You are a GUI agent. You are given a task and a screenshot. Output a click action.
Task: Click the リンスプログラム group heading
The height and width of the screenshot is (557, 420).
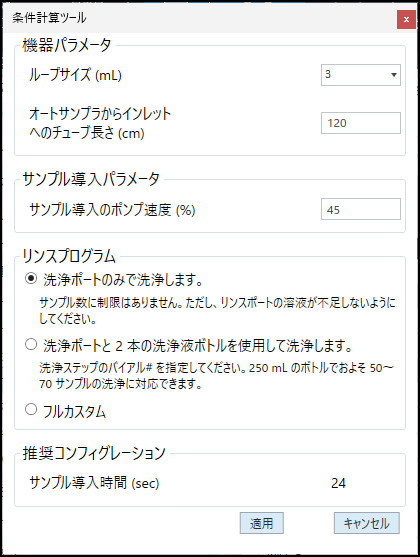point(69,256)
